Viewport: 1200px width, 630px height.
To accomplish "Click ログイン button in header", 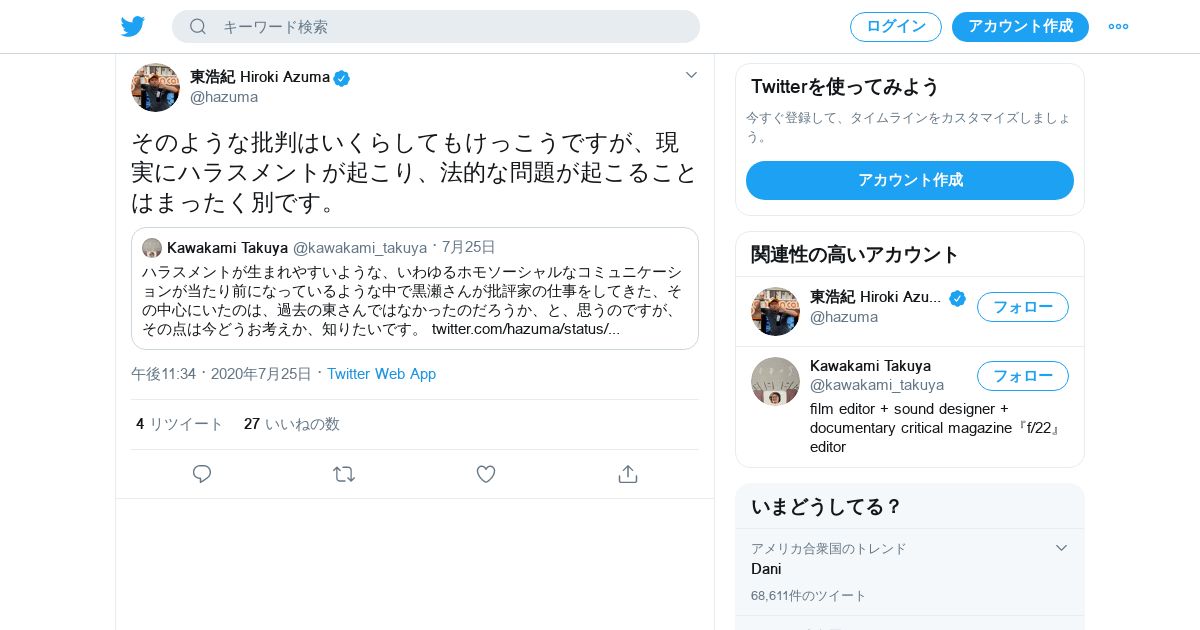I will pyautogui.click(x=896, y=27).
